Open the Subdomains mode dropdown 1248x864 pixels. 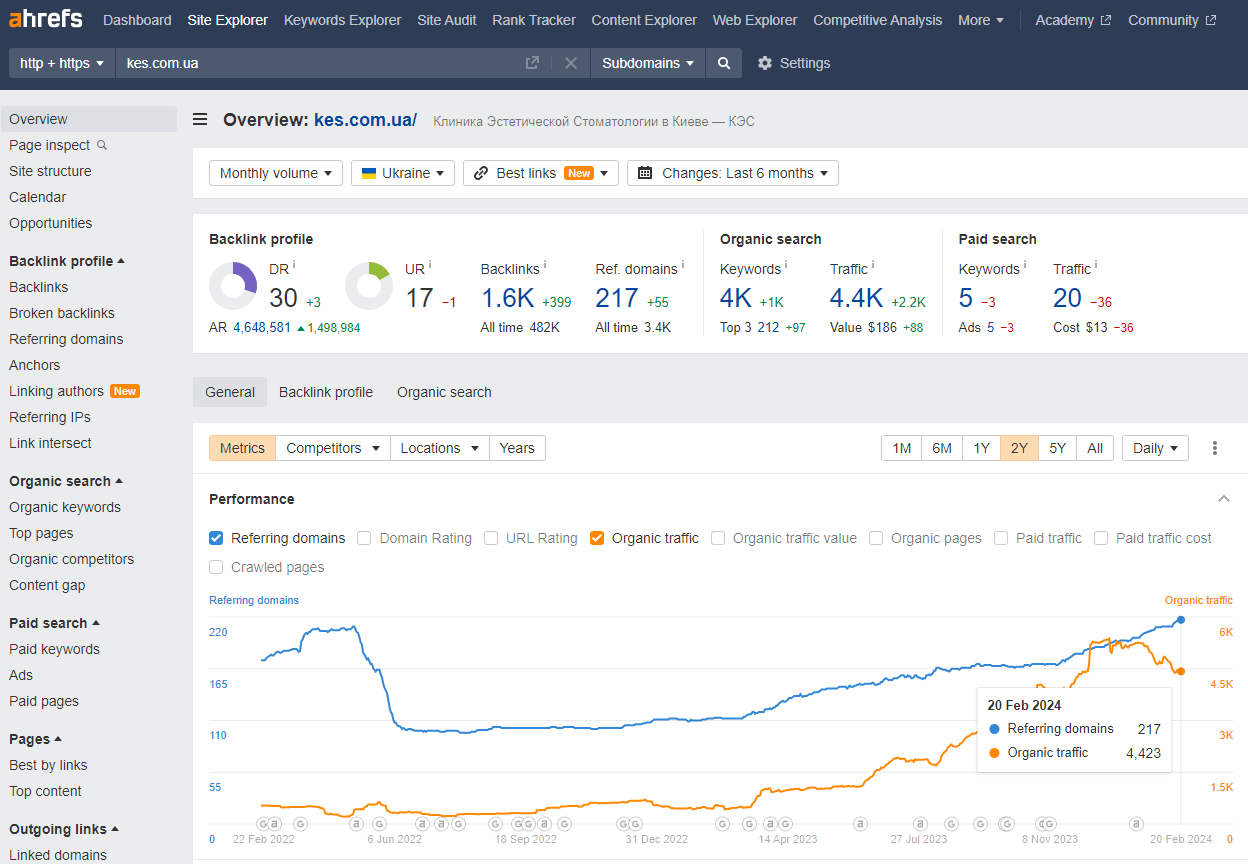click(648, 63)
